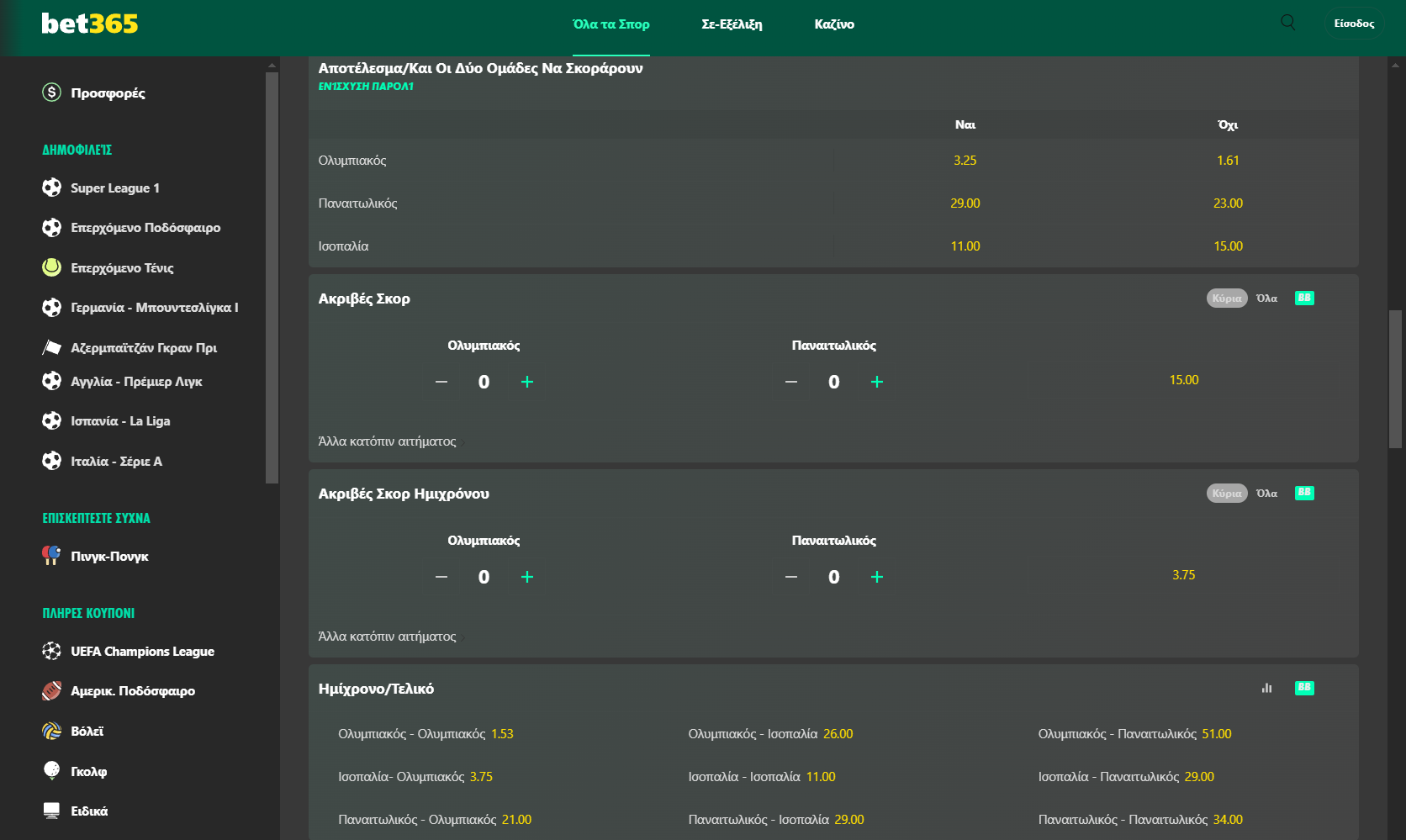Click the Super League 1 football icon
The height and width of the screenshot is (840, 1406).
click(52, 188)
